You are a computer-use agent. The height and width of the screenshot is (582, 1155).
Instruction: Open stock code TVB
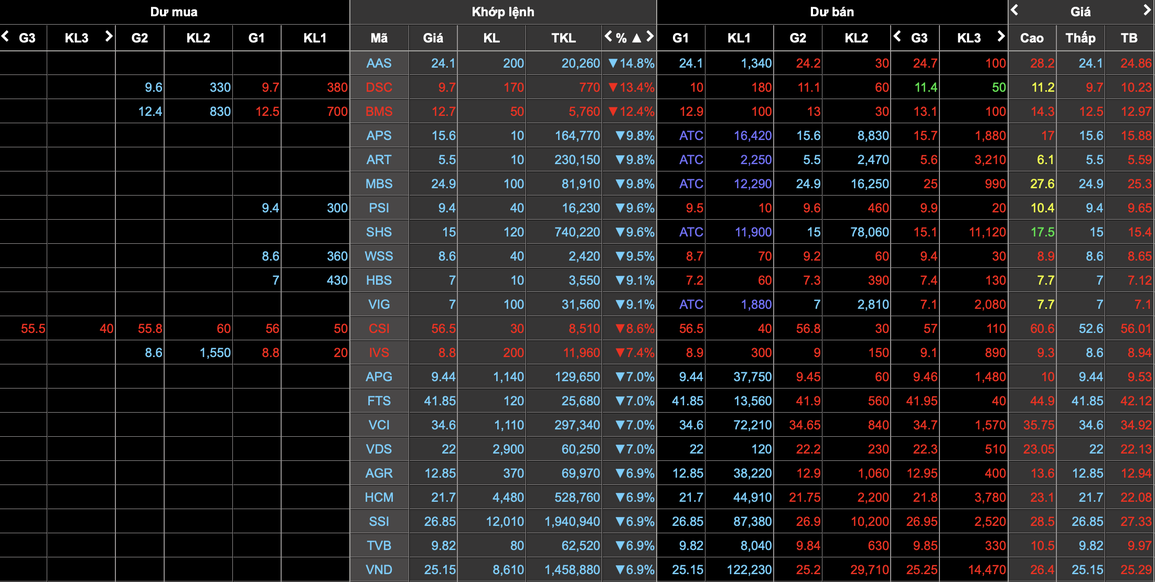click(x=379, y=546)
